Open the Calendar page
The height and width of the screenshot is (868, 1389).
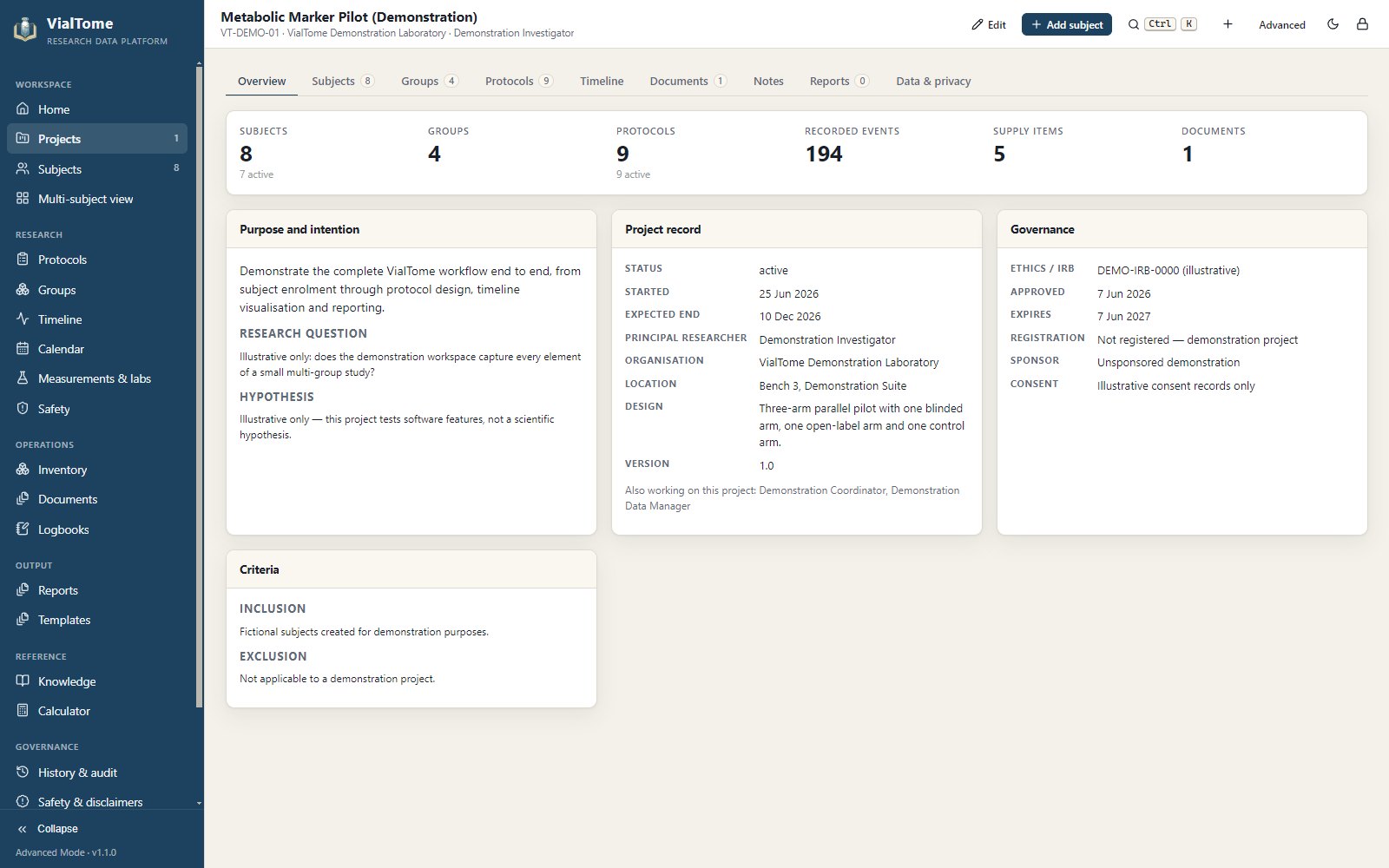pyautogui.click(x=97, y=349)
